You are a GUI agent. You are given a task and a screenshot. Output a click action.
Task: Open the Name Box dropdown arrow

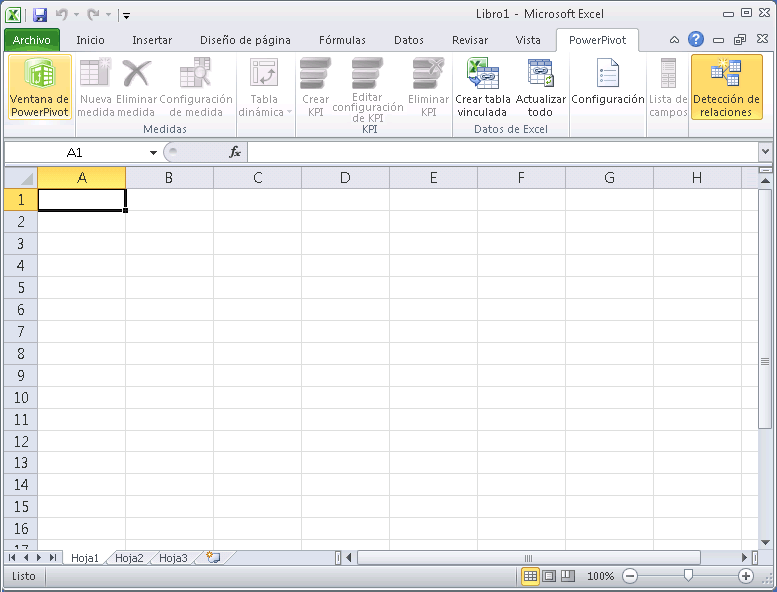(x=153, y=153)
